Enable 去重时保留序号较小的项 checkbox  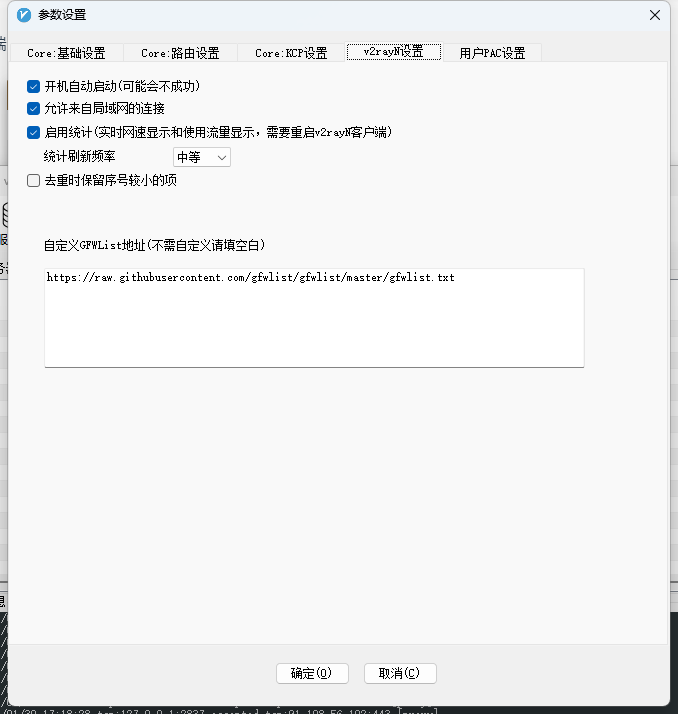pyautogui.click(x=34, y=181)
